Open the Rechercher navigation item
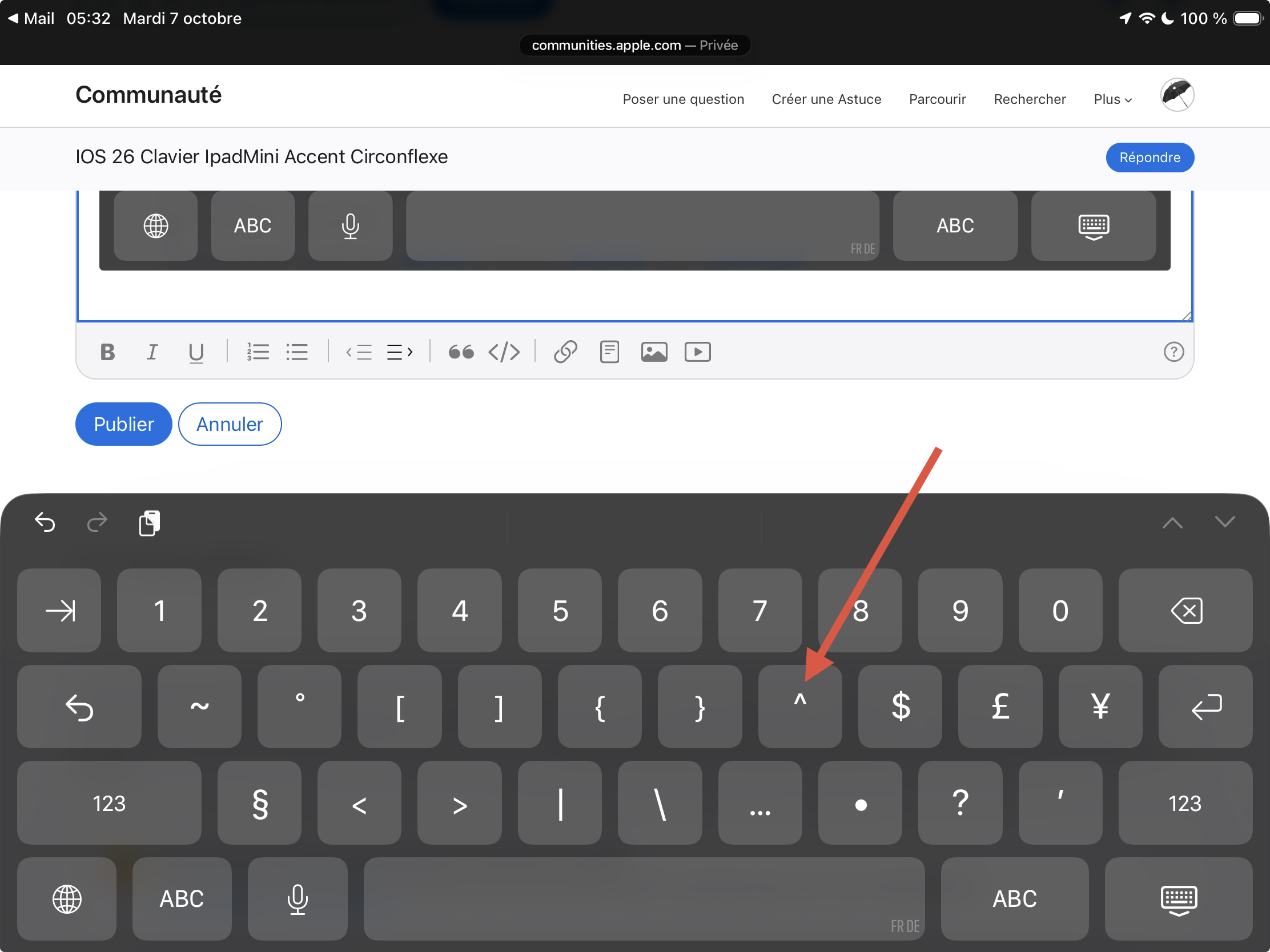Screen dimensions: 1270x952 coord(1030,99)
